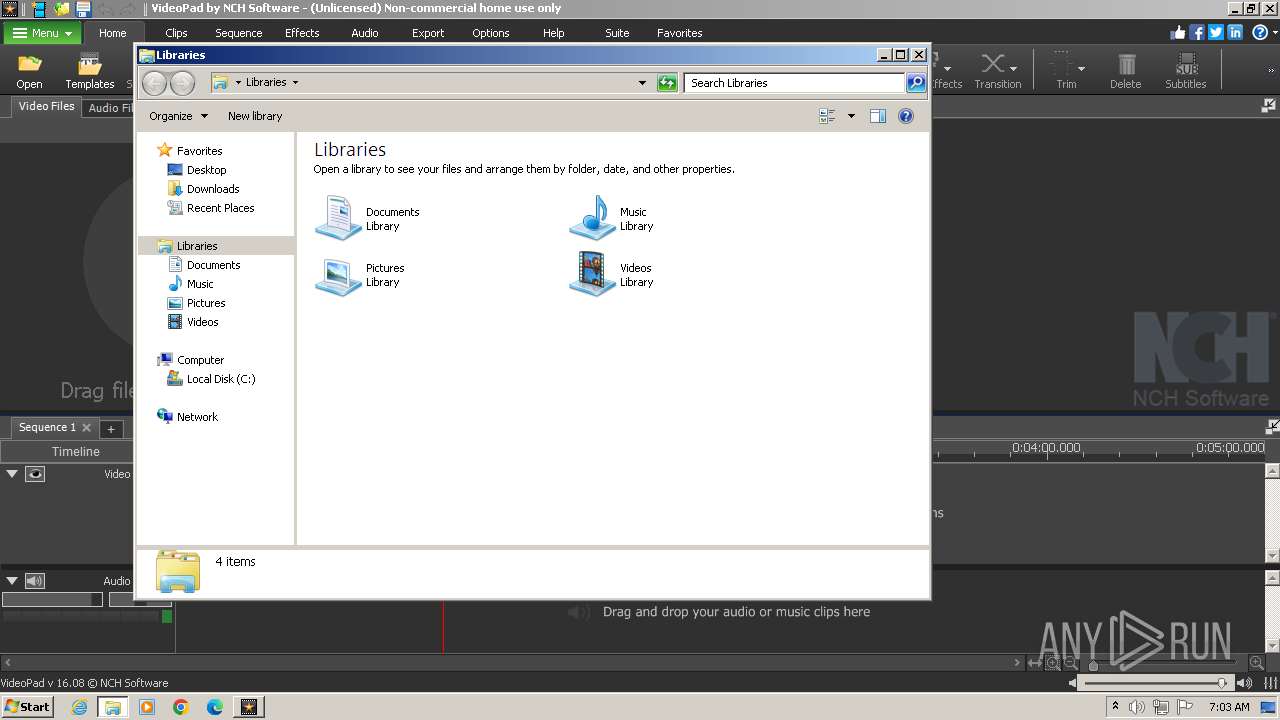Click the thumbs-up like icon

tap(1178, 32)
